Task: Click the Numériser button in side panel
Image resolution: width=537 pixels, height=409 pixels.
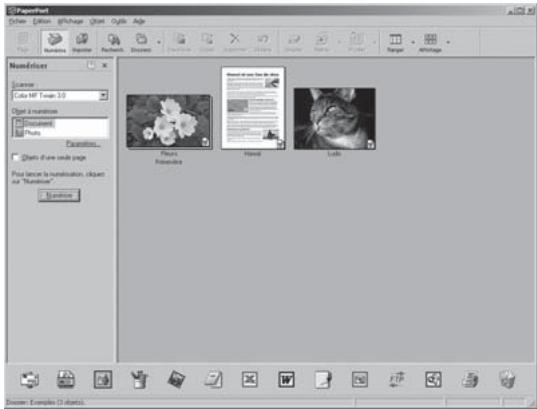Action: tap(59, 196)
